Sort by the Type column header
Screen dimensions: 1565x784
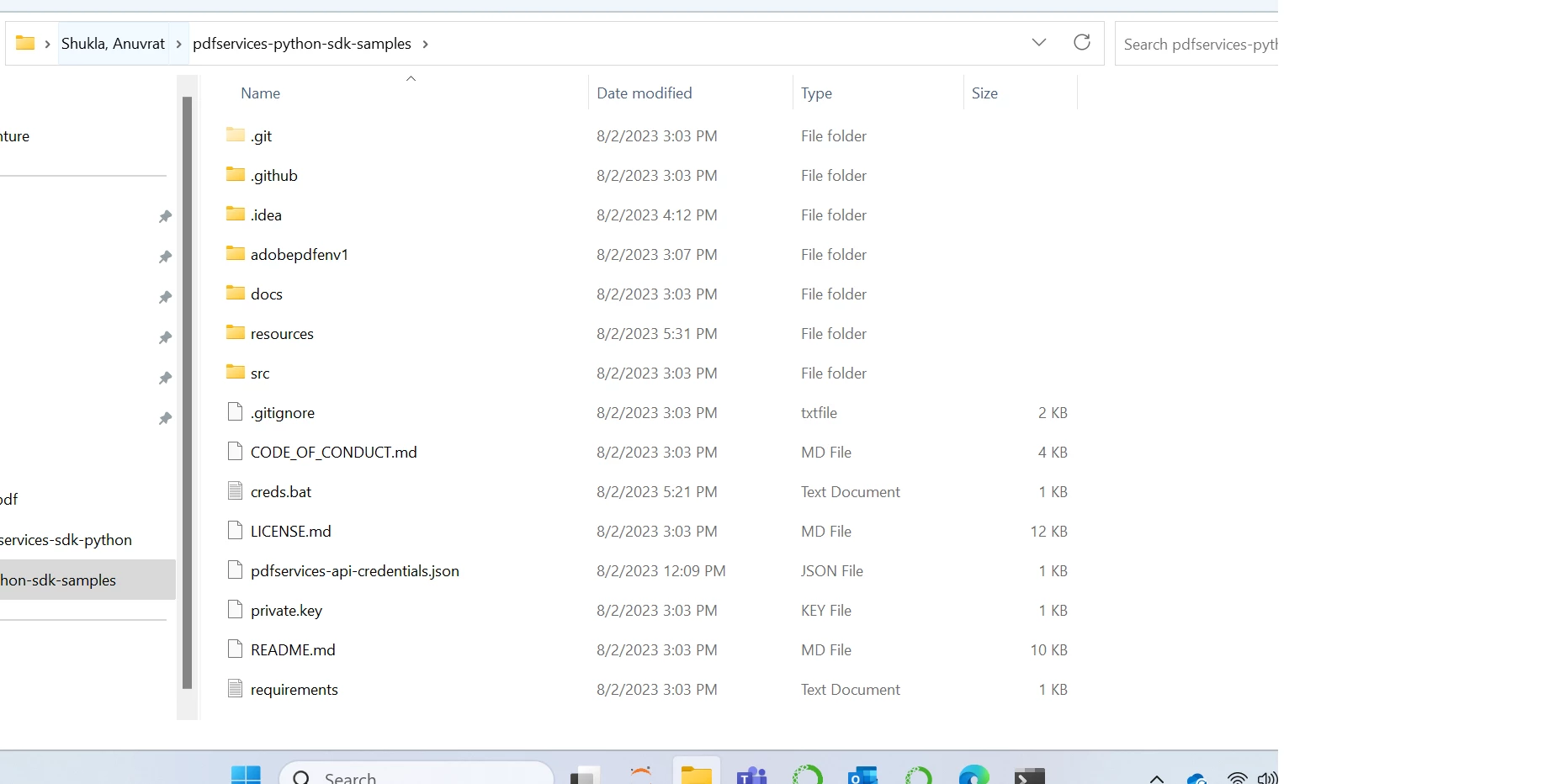click(x=816, y=93)
